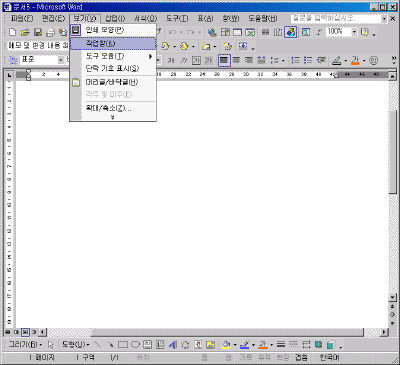Viewport: 400px width, 365px height.
Task: Open the 표준 style dropdown
Action: coord(61,60)
